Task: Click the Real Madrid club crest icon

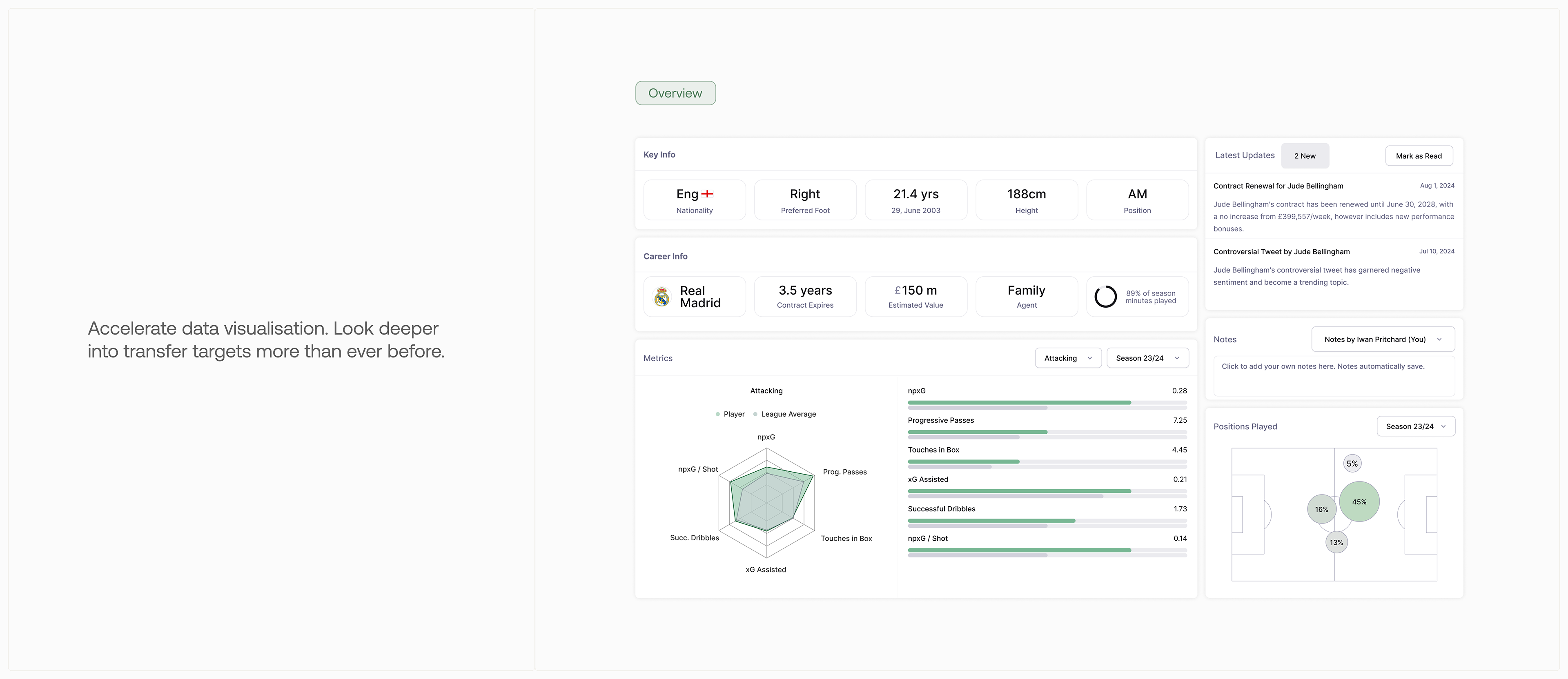Action: click(661, 297)
